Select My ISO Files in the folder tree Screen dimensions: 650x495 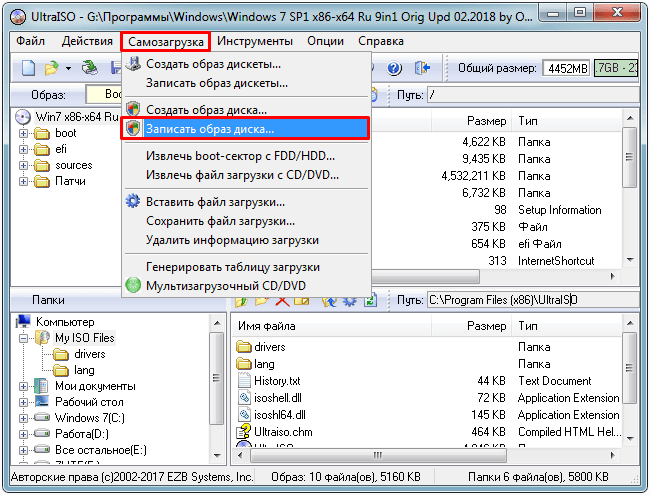pyautogui.click(x=85, y=338)
